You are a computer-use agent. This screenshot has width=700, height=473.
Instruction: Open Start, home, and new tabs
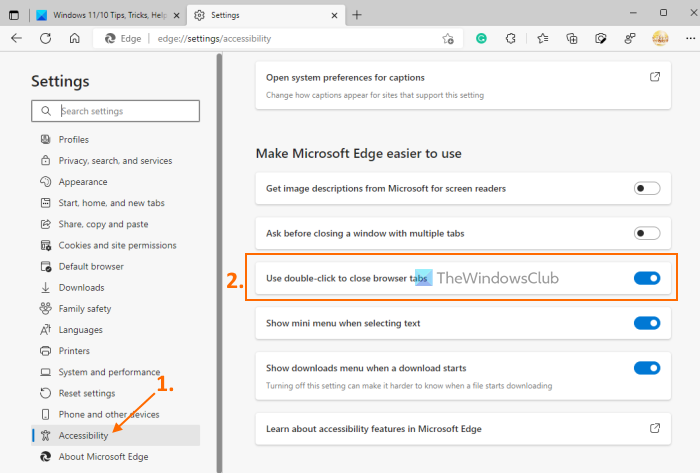click(x=115, y=203)
